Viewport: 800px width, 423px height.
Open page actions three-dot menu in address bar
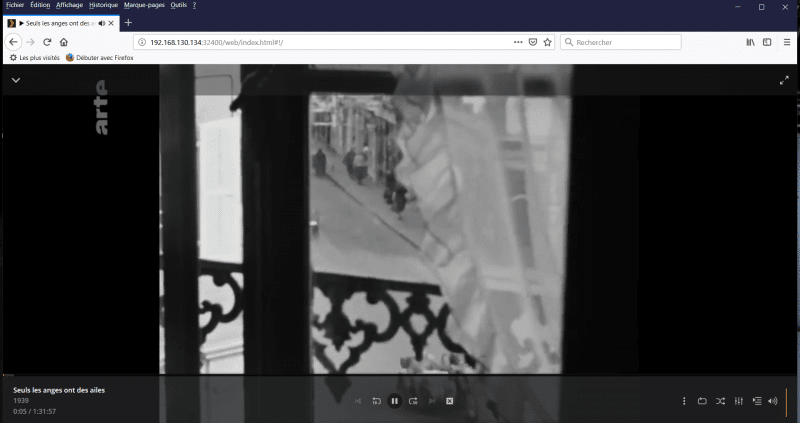[x=518, y=42]
